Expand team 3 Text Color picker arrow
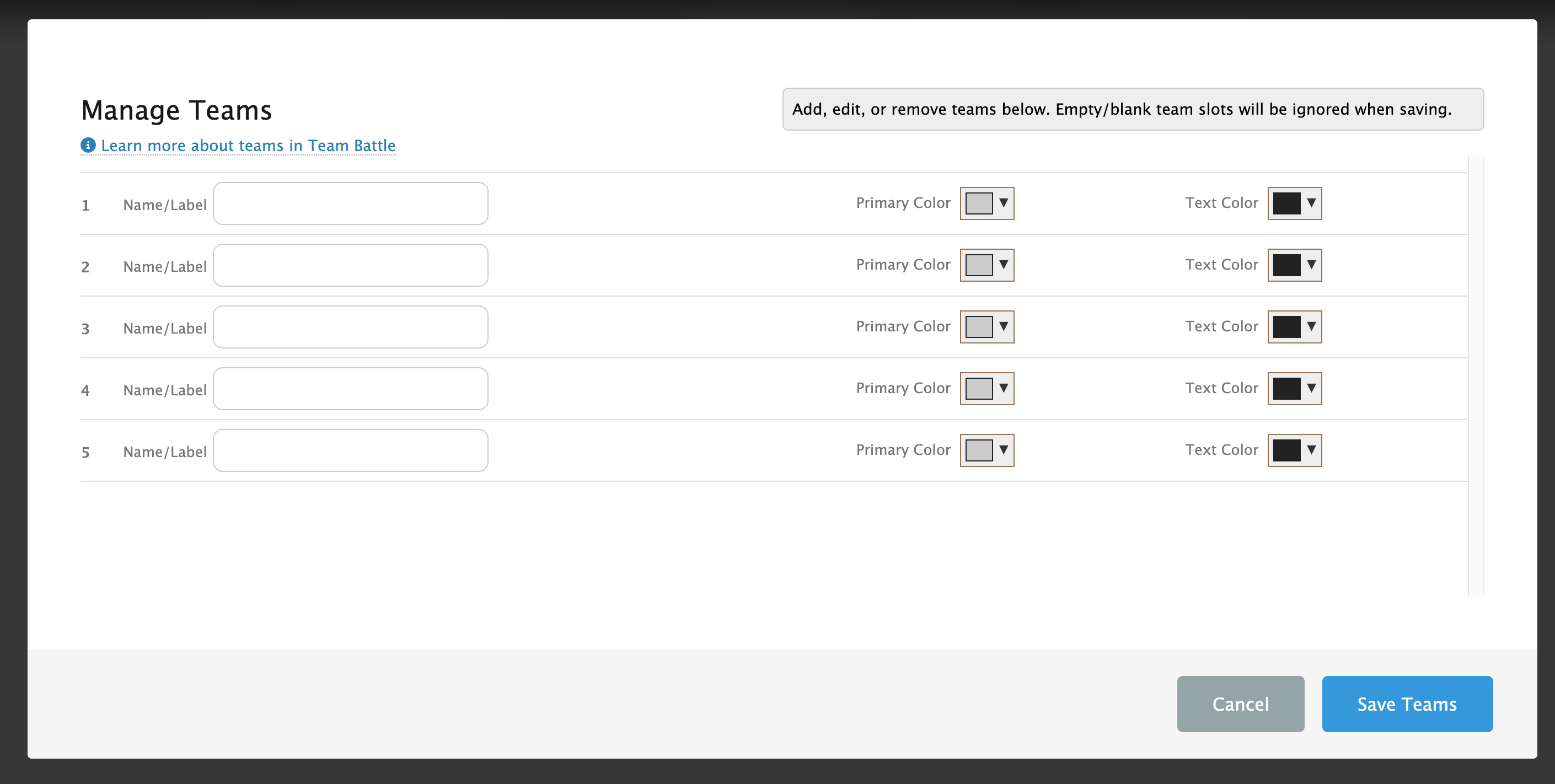This screenshot has height=784, width=1555. (1311, 326)
